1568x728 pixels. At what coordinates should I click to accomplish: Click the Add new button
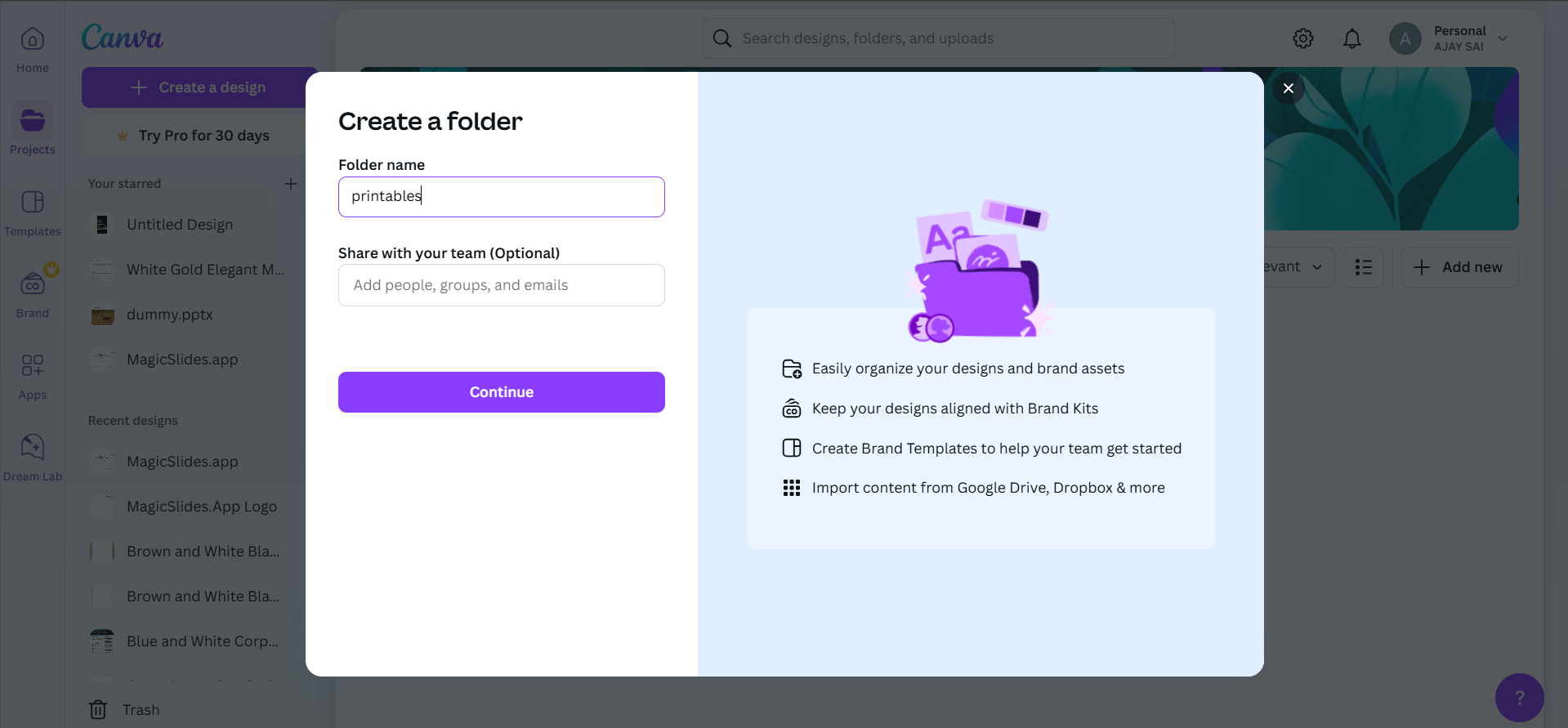click(x=1460, y=267)
